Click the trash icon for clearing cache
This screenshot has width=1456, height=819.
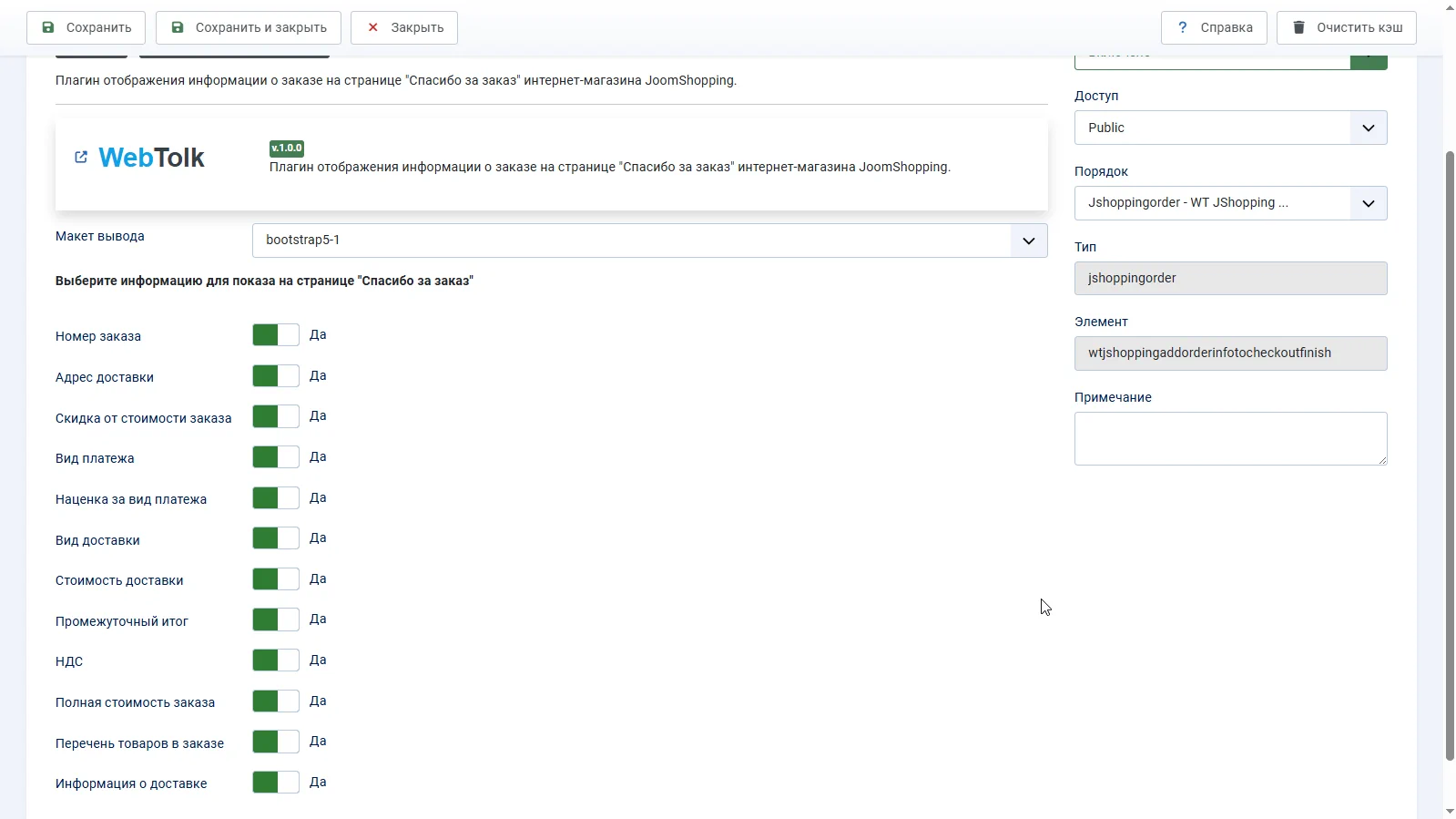click(x=1298, y=27)
